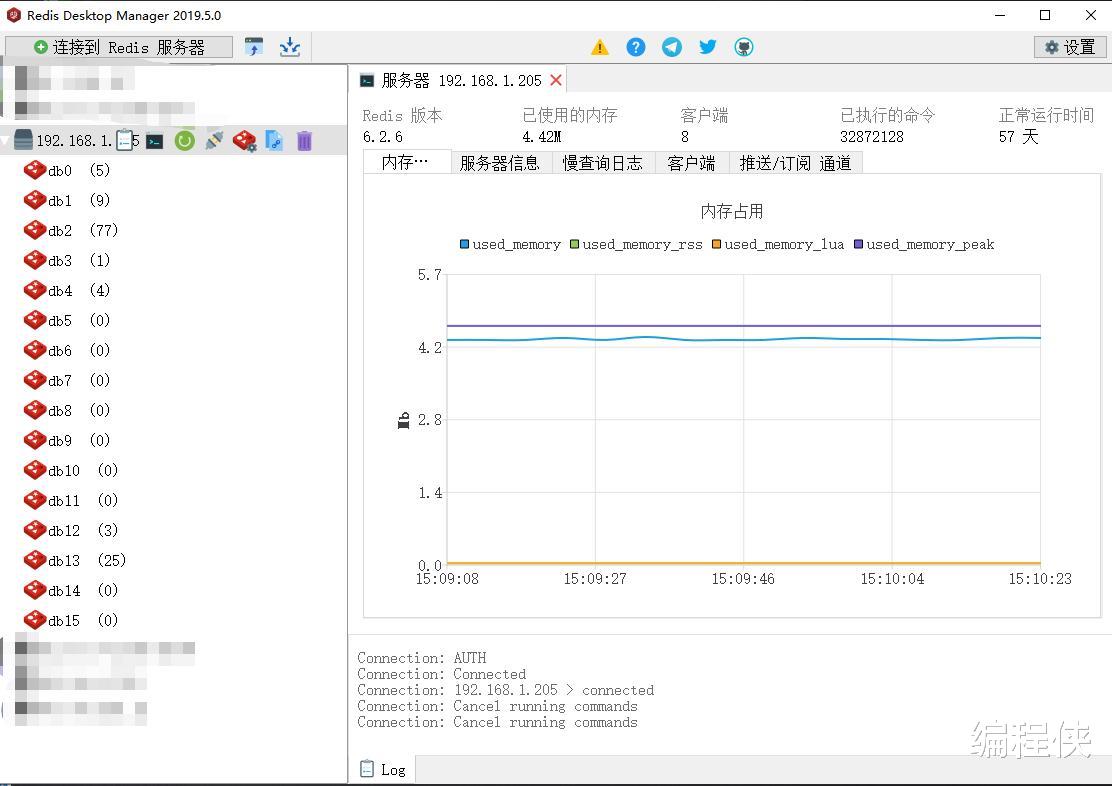Click the db9 red database icon
Screen dimensions: 1112x786
pos(35,440)
